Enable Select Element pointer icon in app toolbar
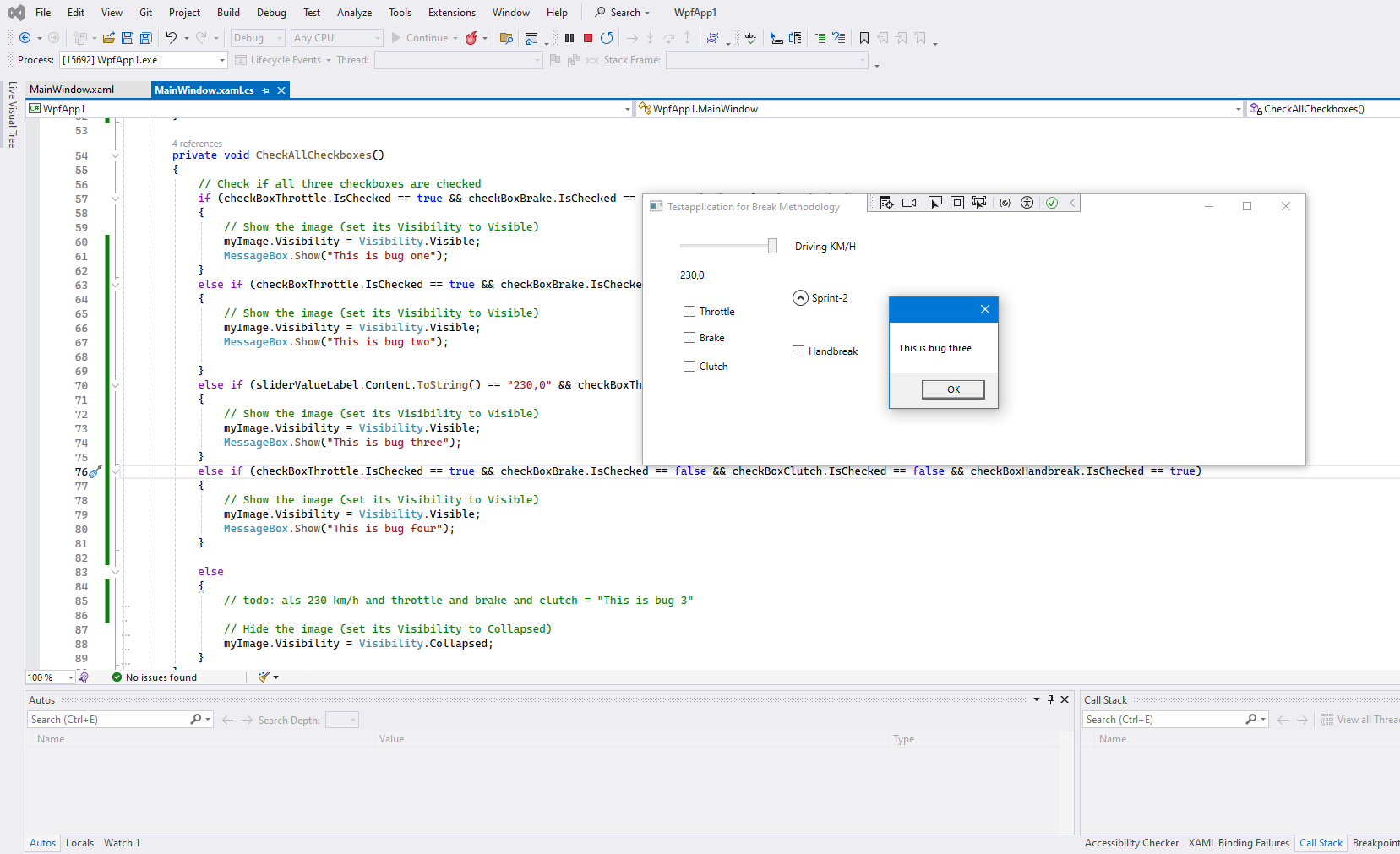This screenshot has width=1400, height=854. coord(934,203)
